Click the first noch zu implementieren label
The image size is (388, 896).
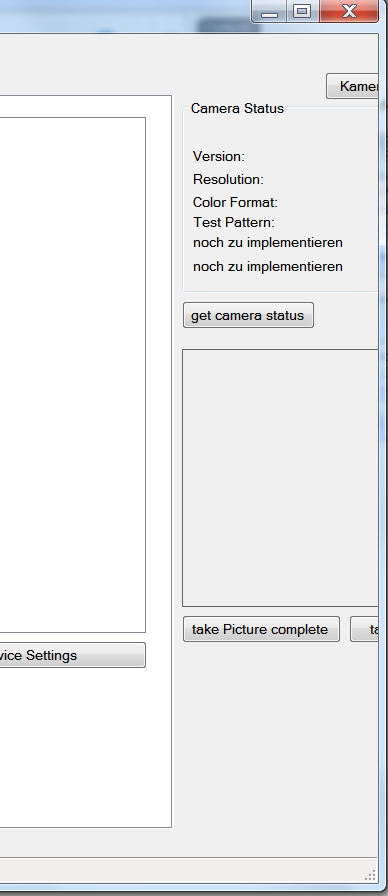point(268,242)
